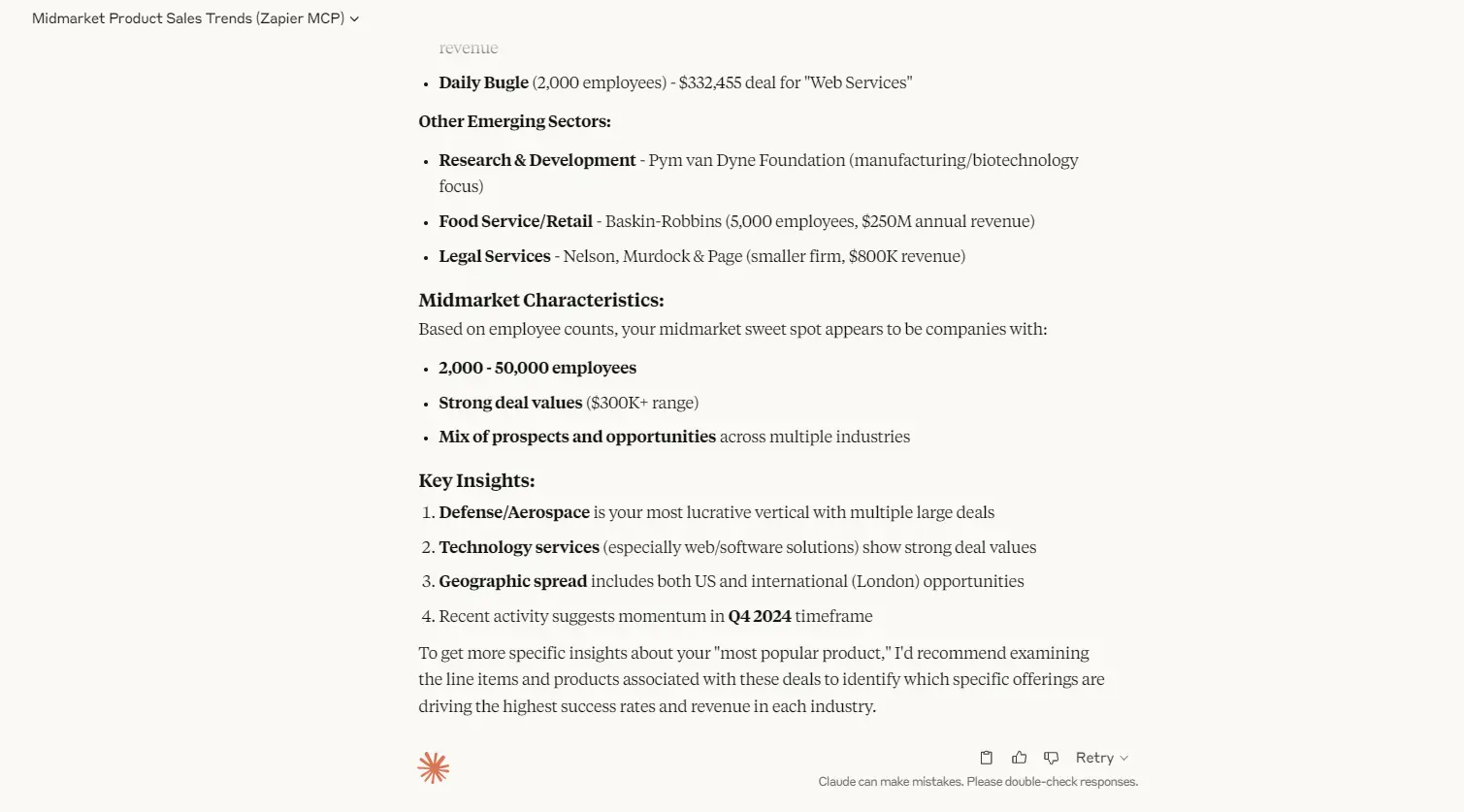Expand the Retry options chevron
Screen dimensions: 1464x812
[x=1125, y=757]
